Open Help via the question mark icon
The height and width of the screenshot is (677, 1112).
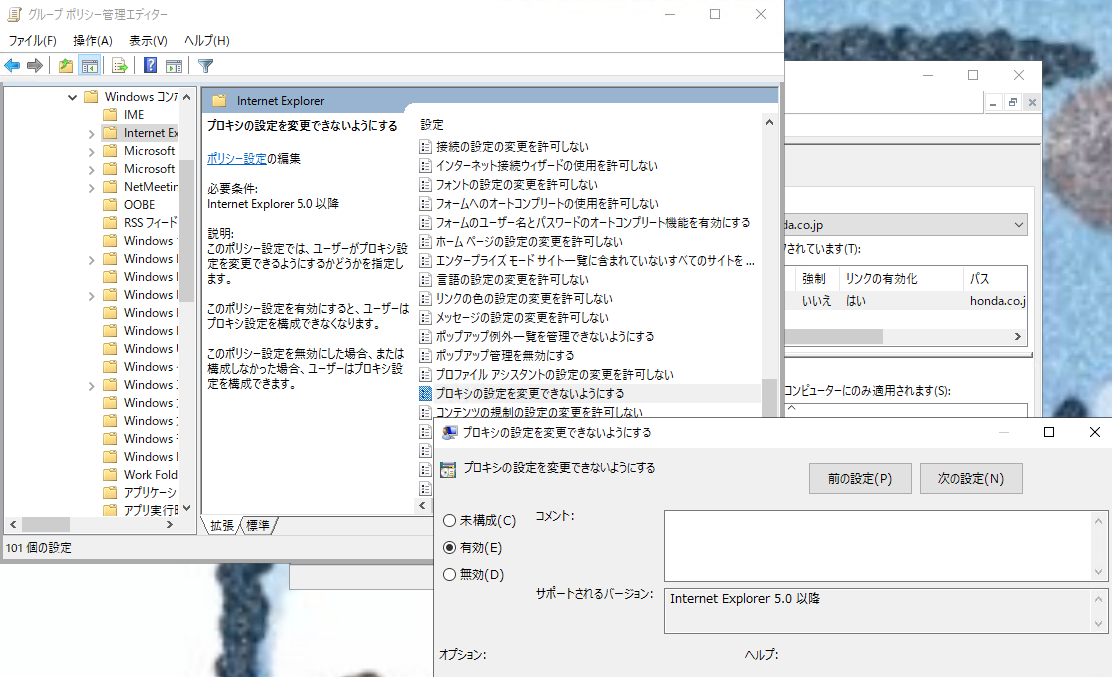(x=150, y=65)
